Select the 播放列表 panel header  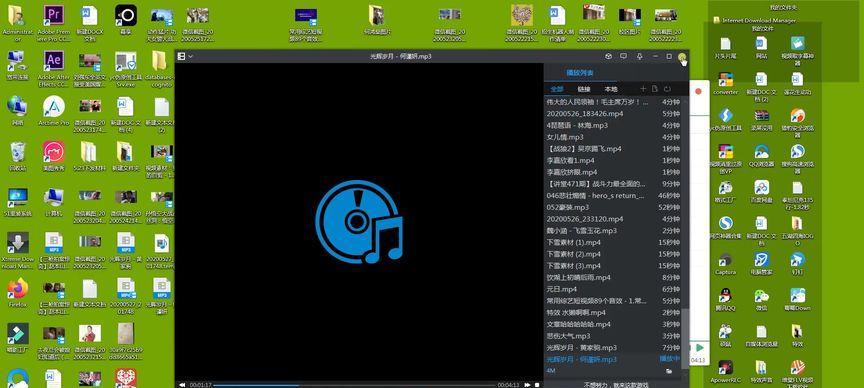(580, 73)
